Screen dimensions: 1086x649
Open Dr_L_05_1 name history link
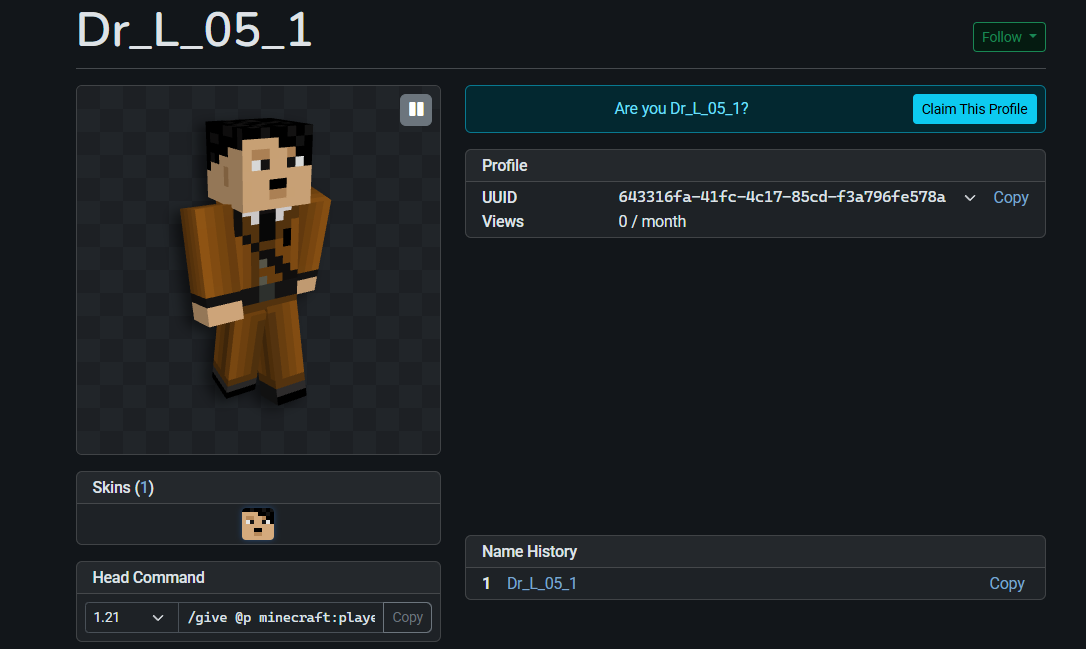[x=542, y=583]
